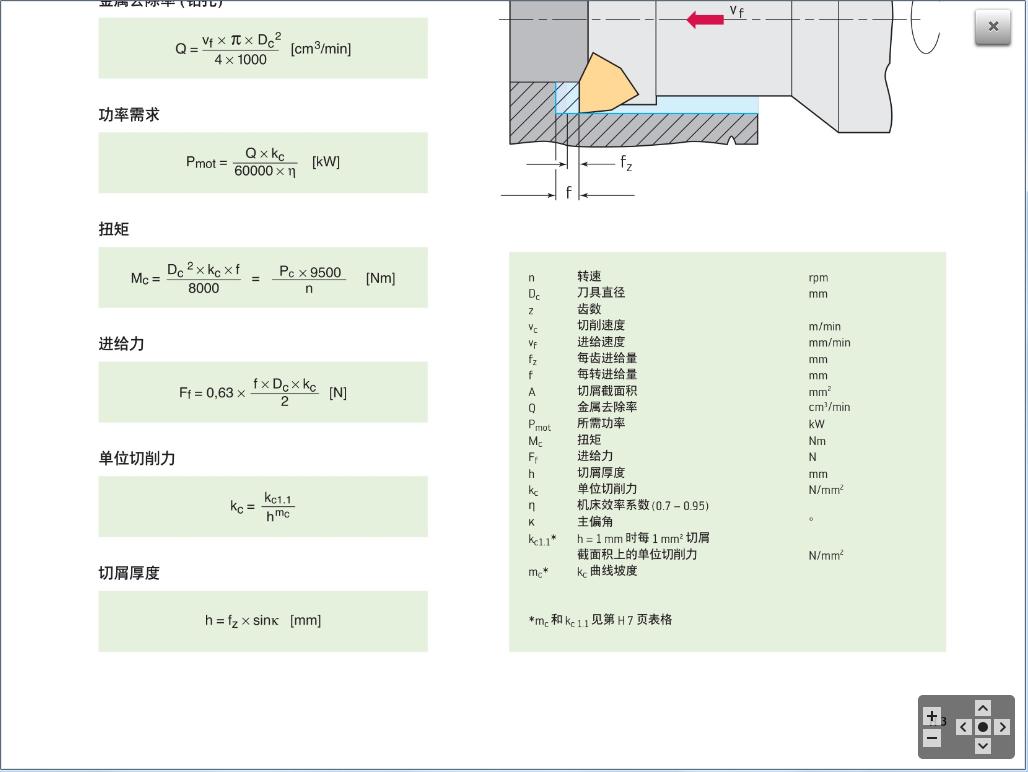Pan the view to the left

pos(963,727)
